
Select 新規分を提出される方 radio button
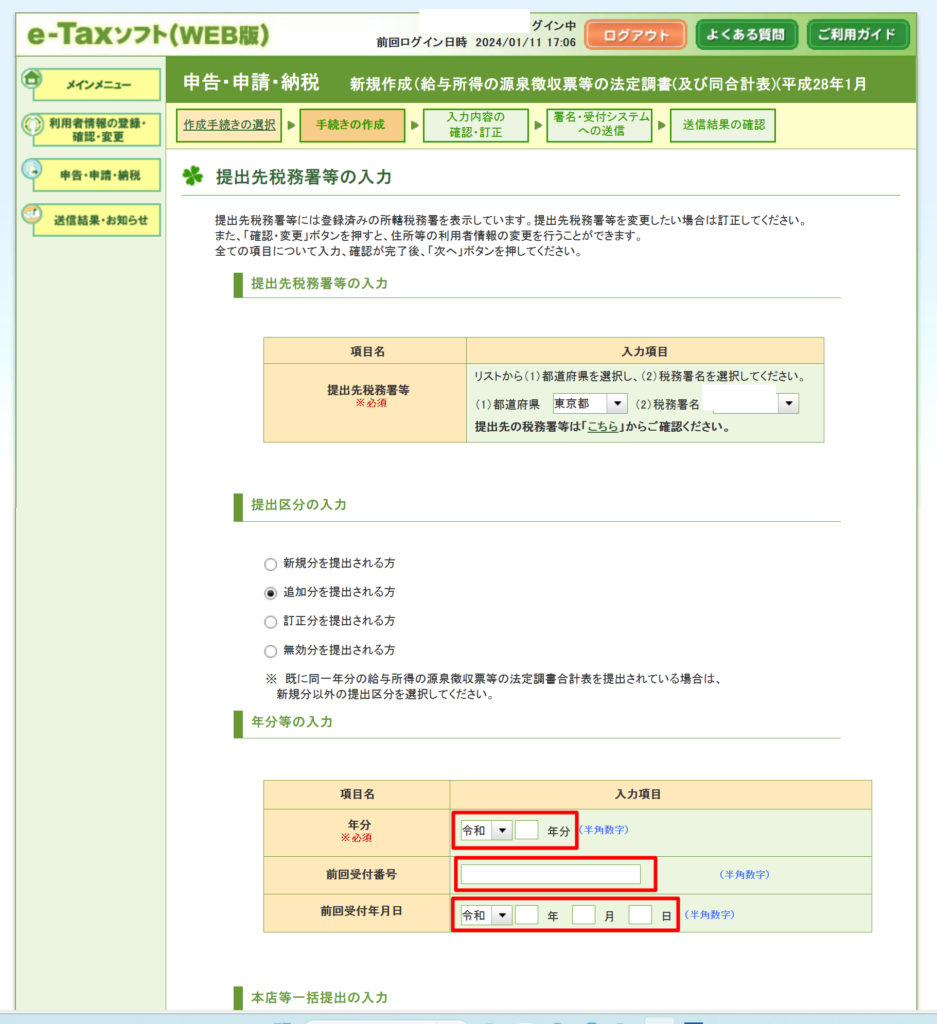270,563
